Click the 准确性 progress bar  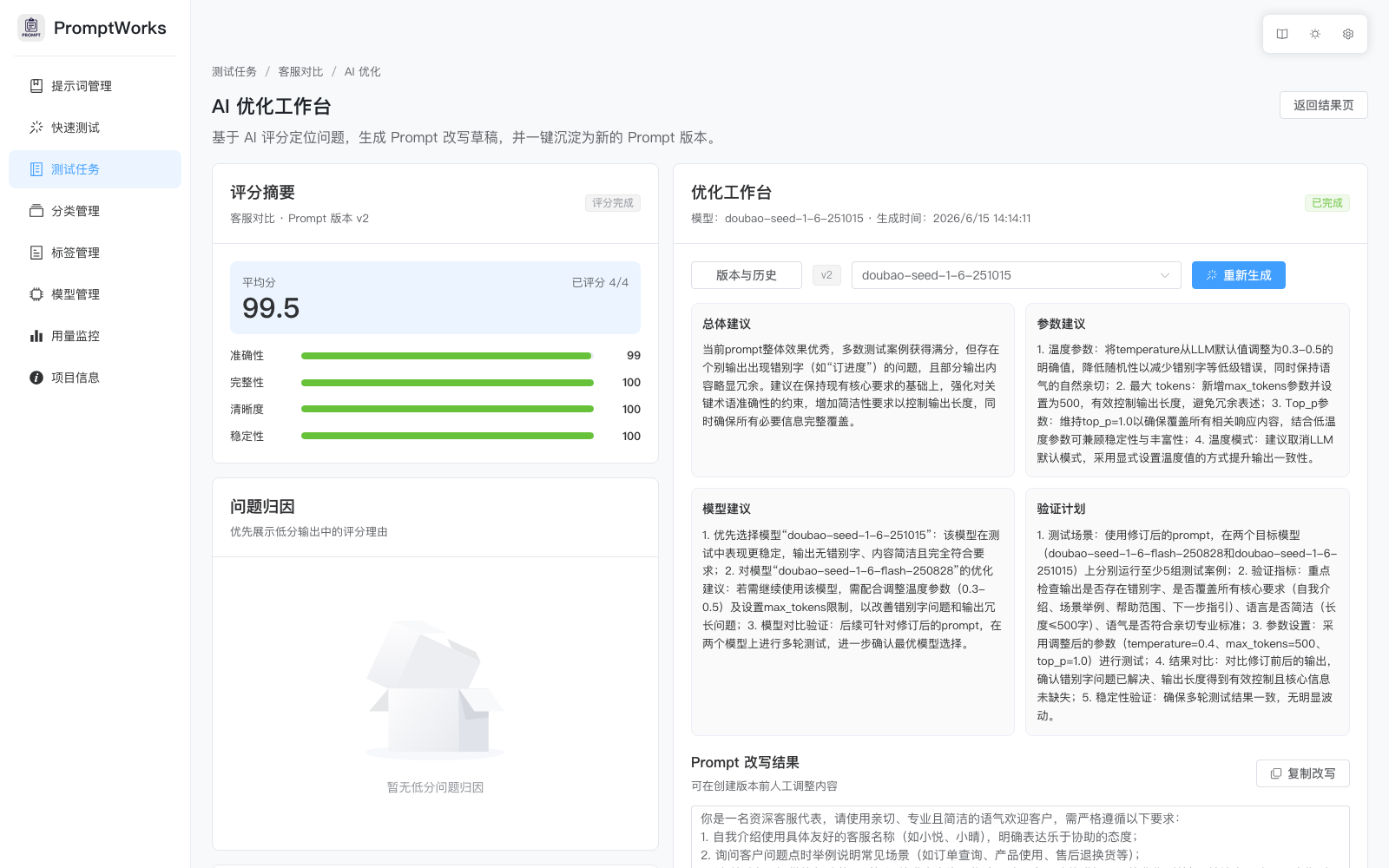click(x=447, y=356)
